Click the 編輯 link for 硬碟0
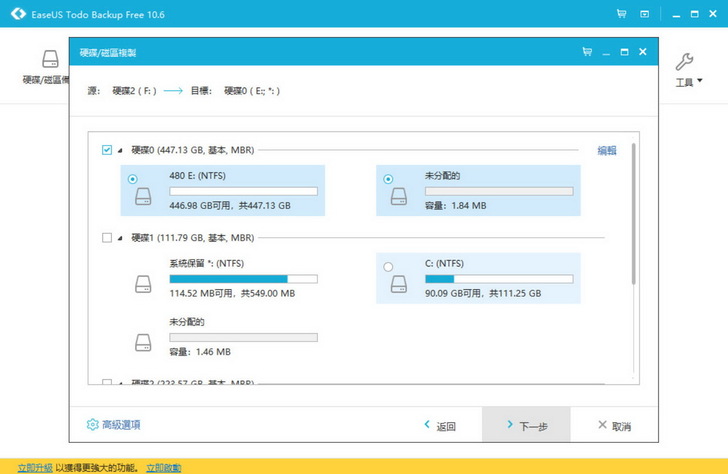728x474 pixels. click(x=607, y=151)
